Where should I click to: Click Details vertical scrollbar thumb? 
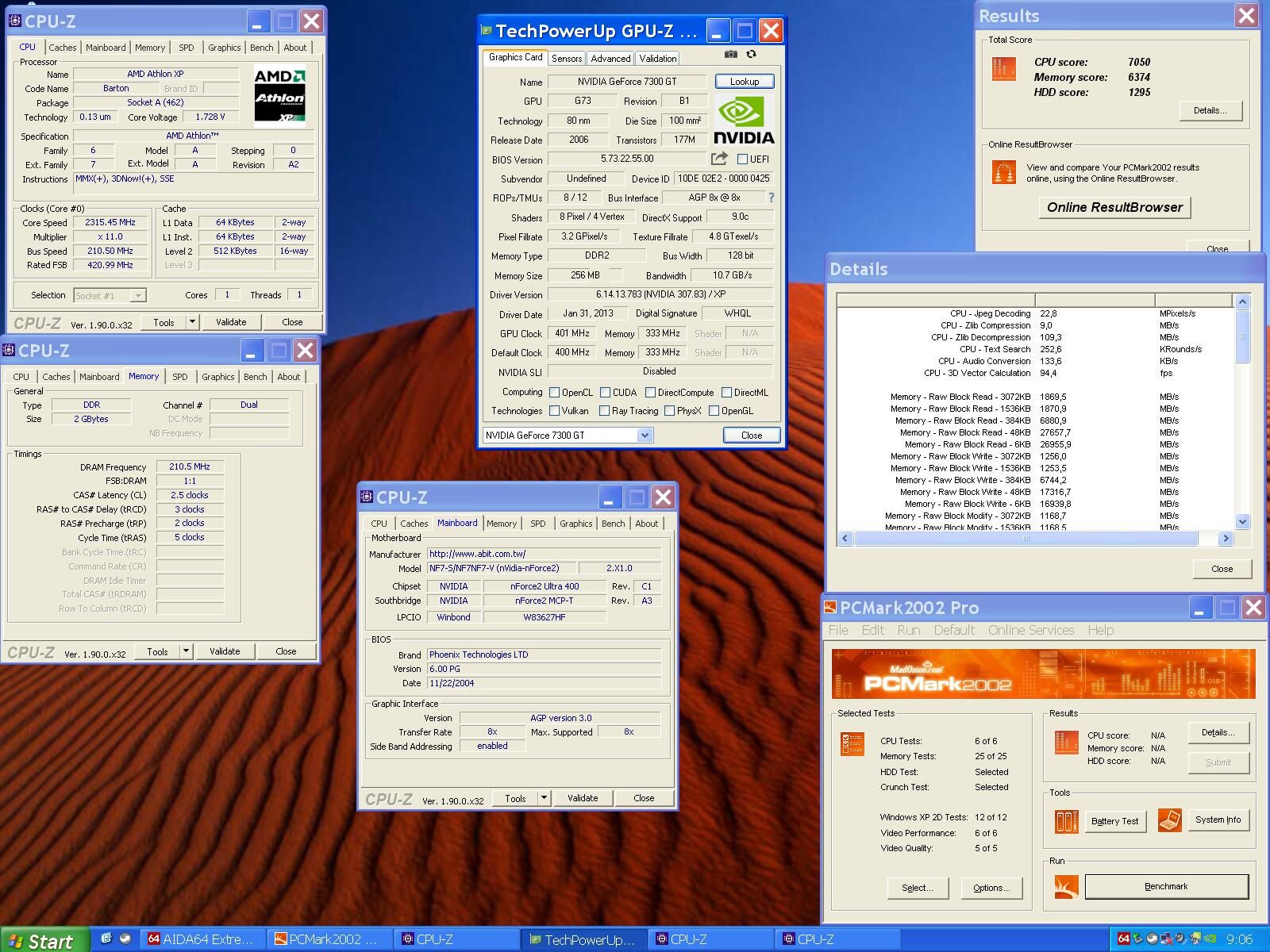click(1243, 336)
